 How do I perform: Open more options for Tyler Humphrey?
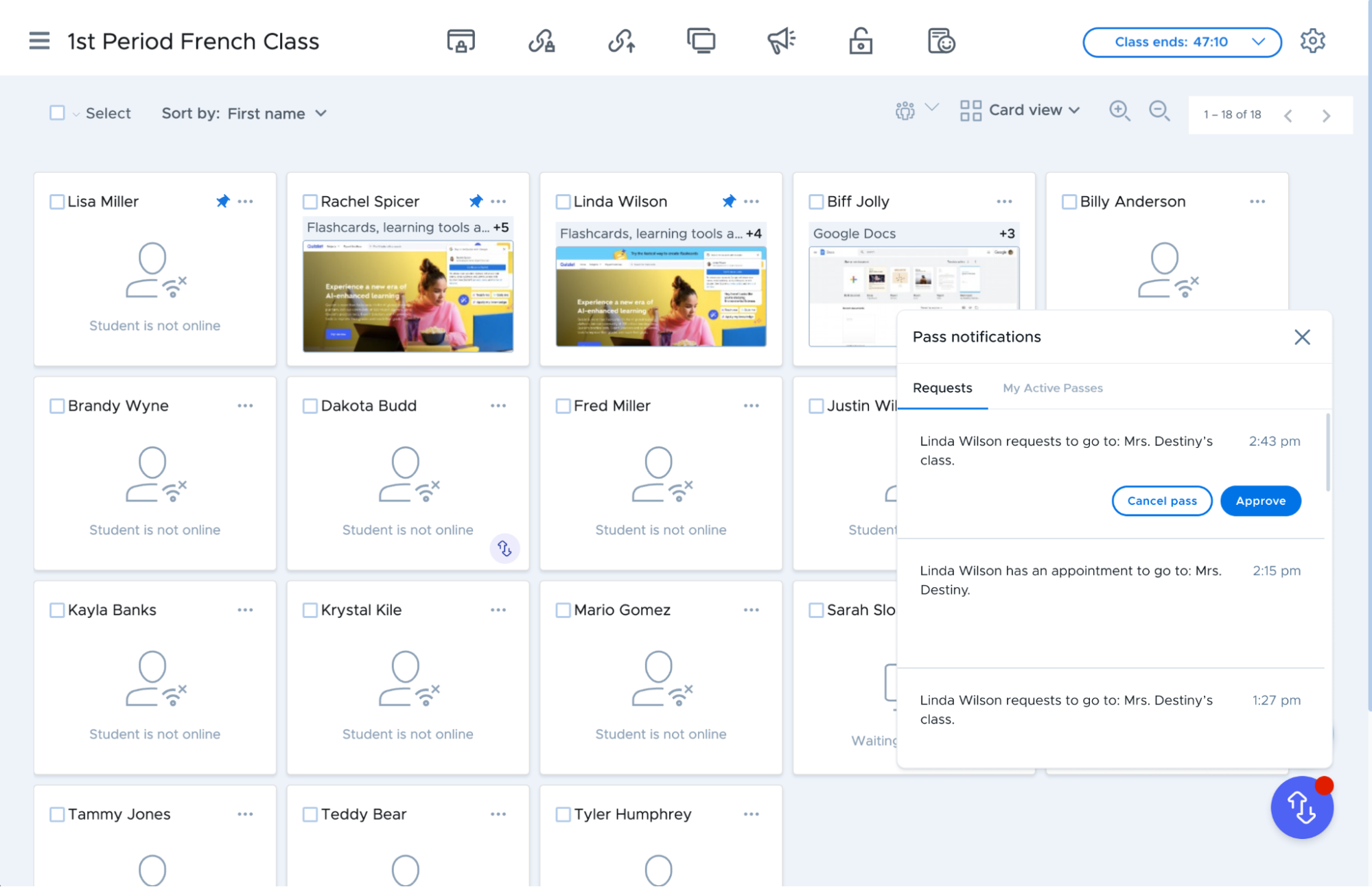click(751, 814)
